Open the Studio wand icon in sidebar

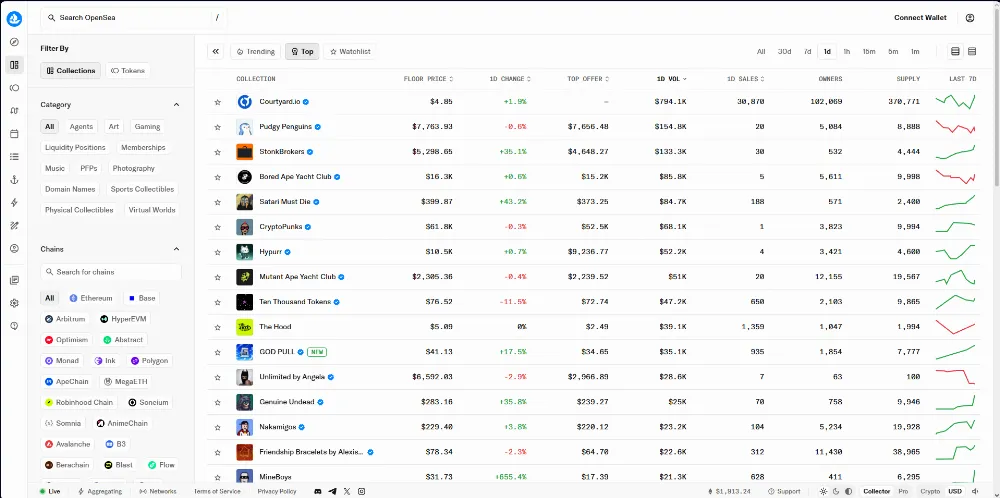(x=14, y=226)
